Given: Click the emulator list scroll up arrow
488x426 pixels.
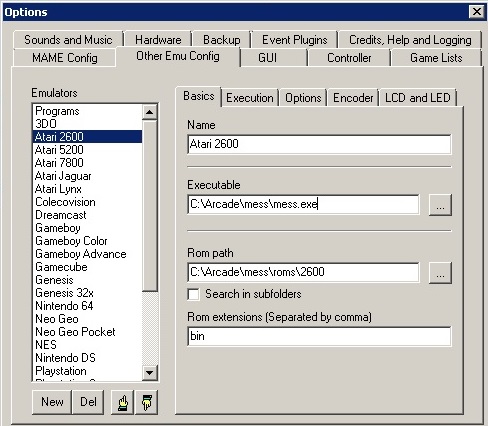Looking at the screenshot, I should (x=150, y=112).
